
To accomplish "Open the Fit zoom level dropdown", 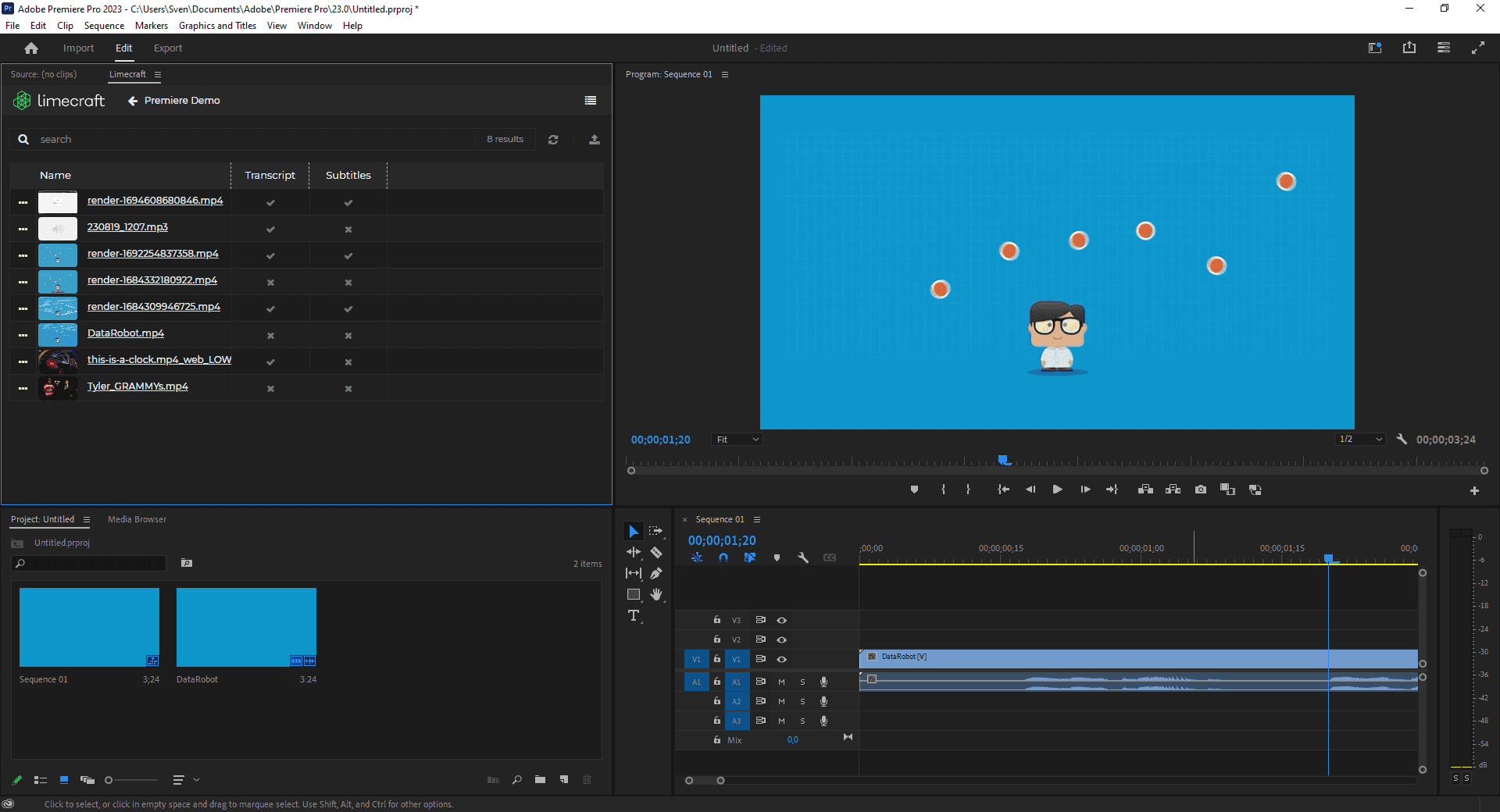I will point(737,440).
